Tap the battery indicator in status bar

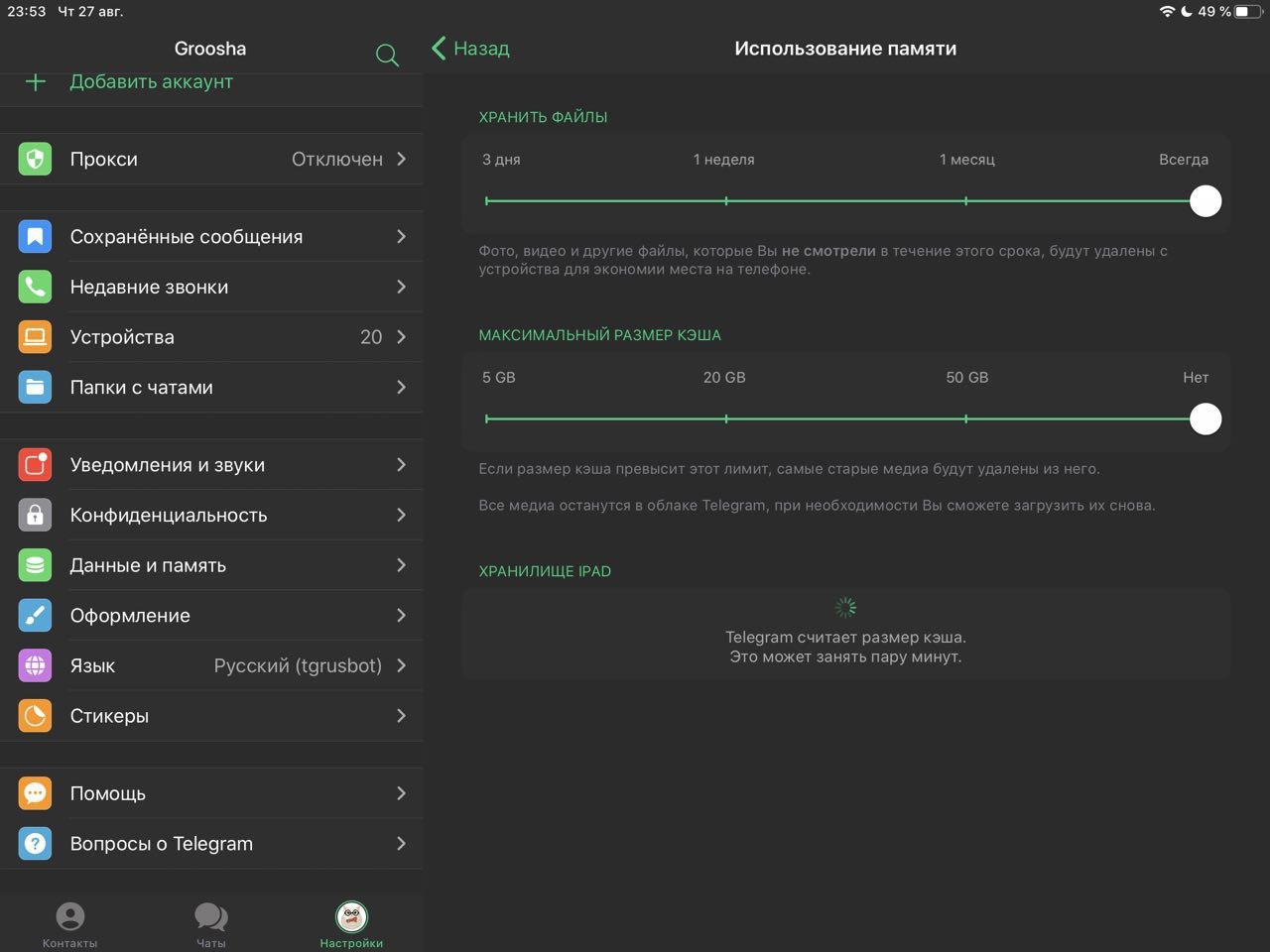click(1248, 12)
